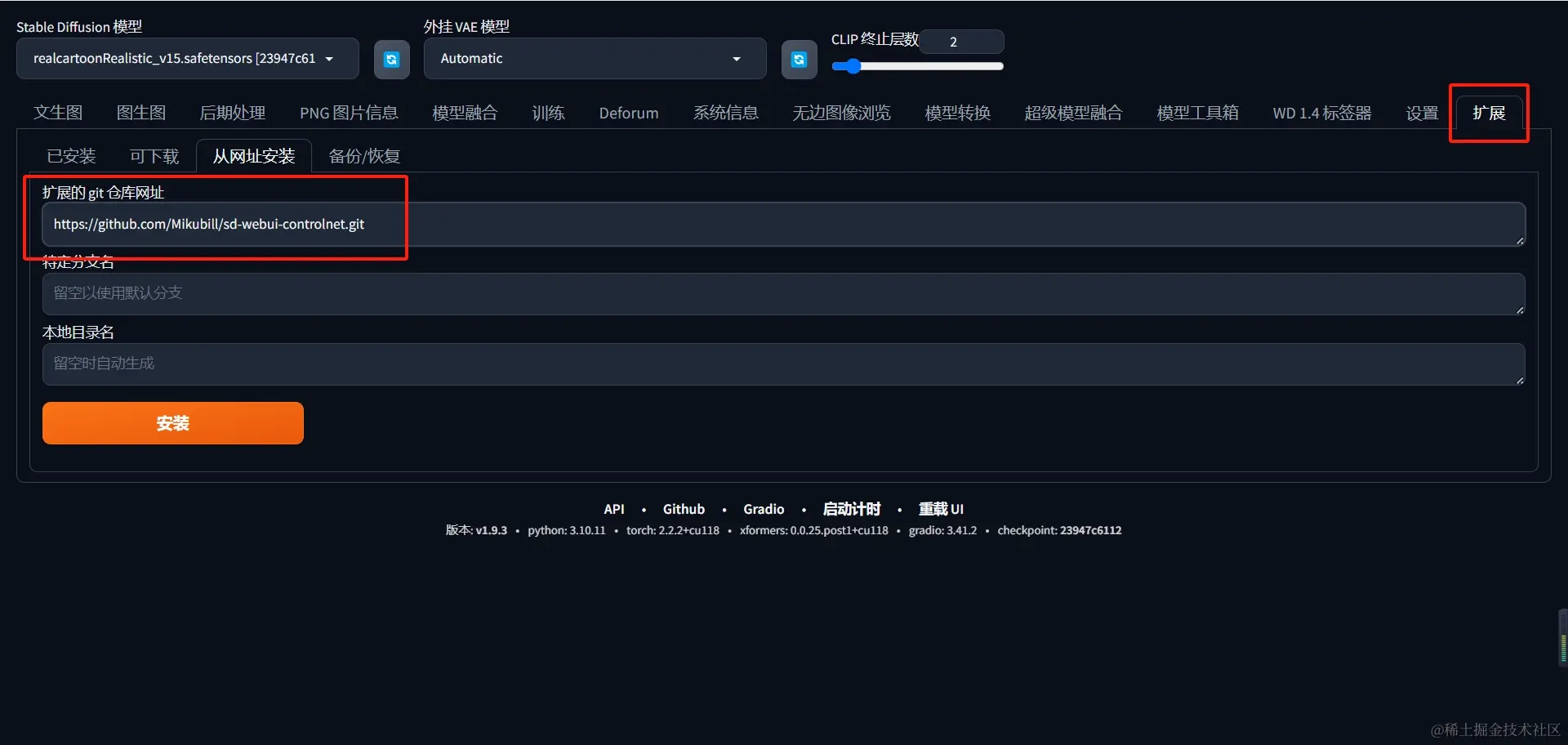Open the PNG 图片信息 tab
Viewport: 1568px width, 745px height.
[x=349, y=113]
